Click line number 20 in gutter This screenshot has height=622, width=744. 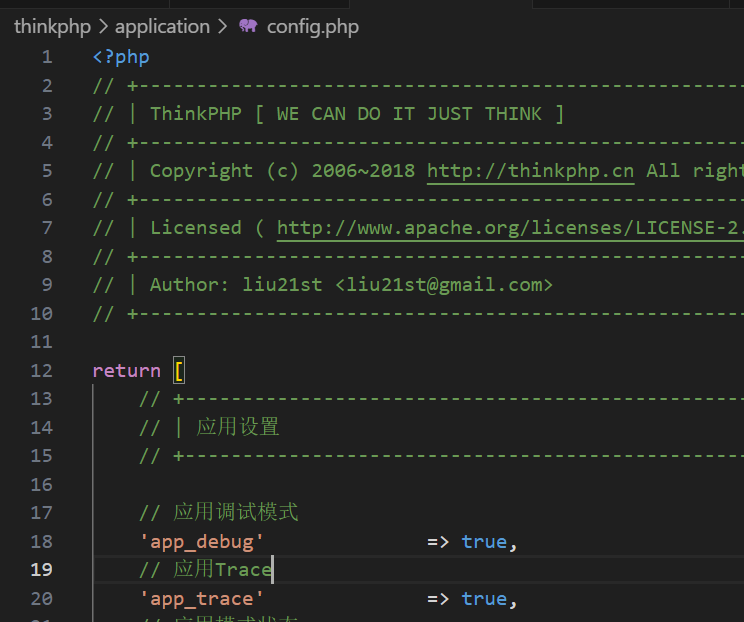click(41, 599)
